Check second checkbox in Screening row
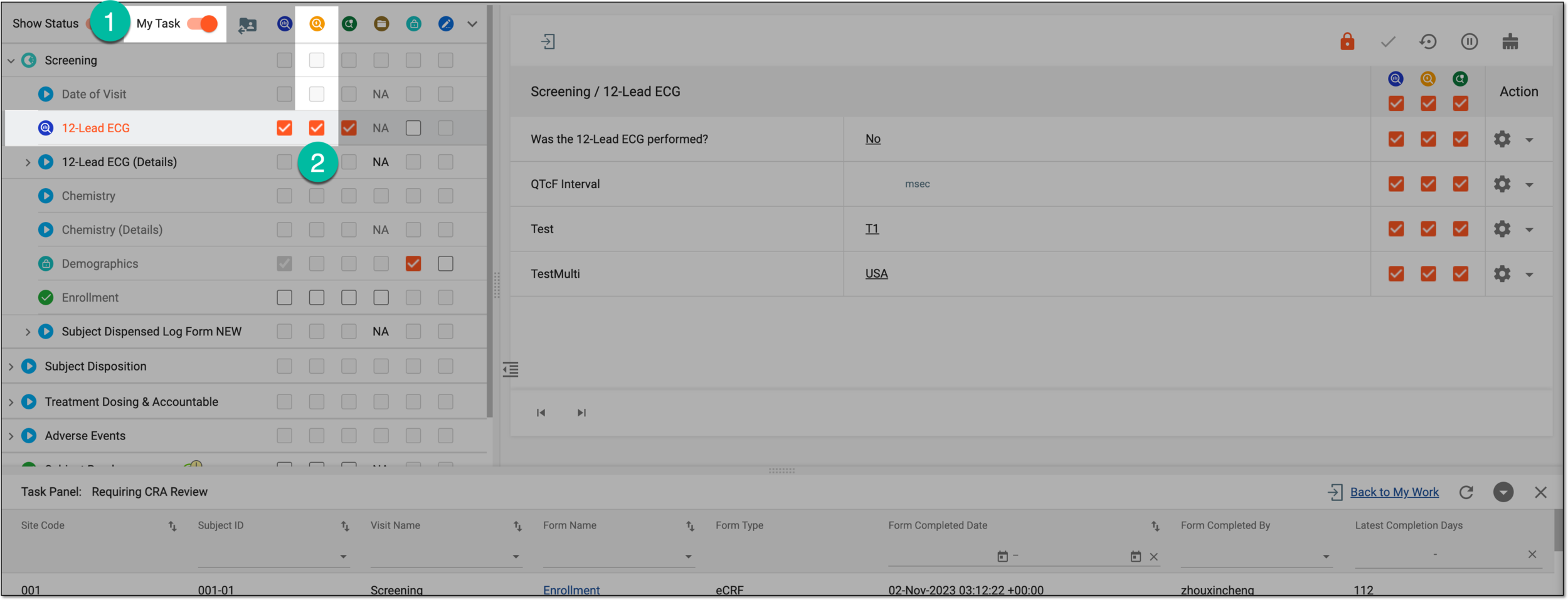Viewport: 1568px width, 600px height. coord(317,60)
